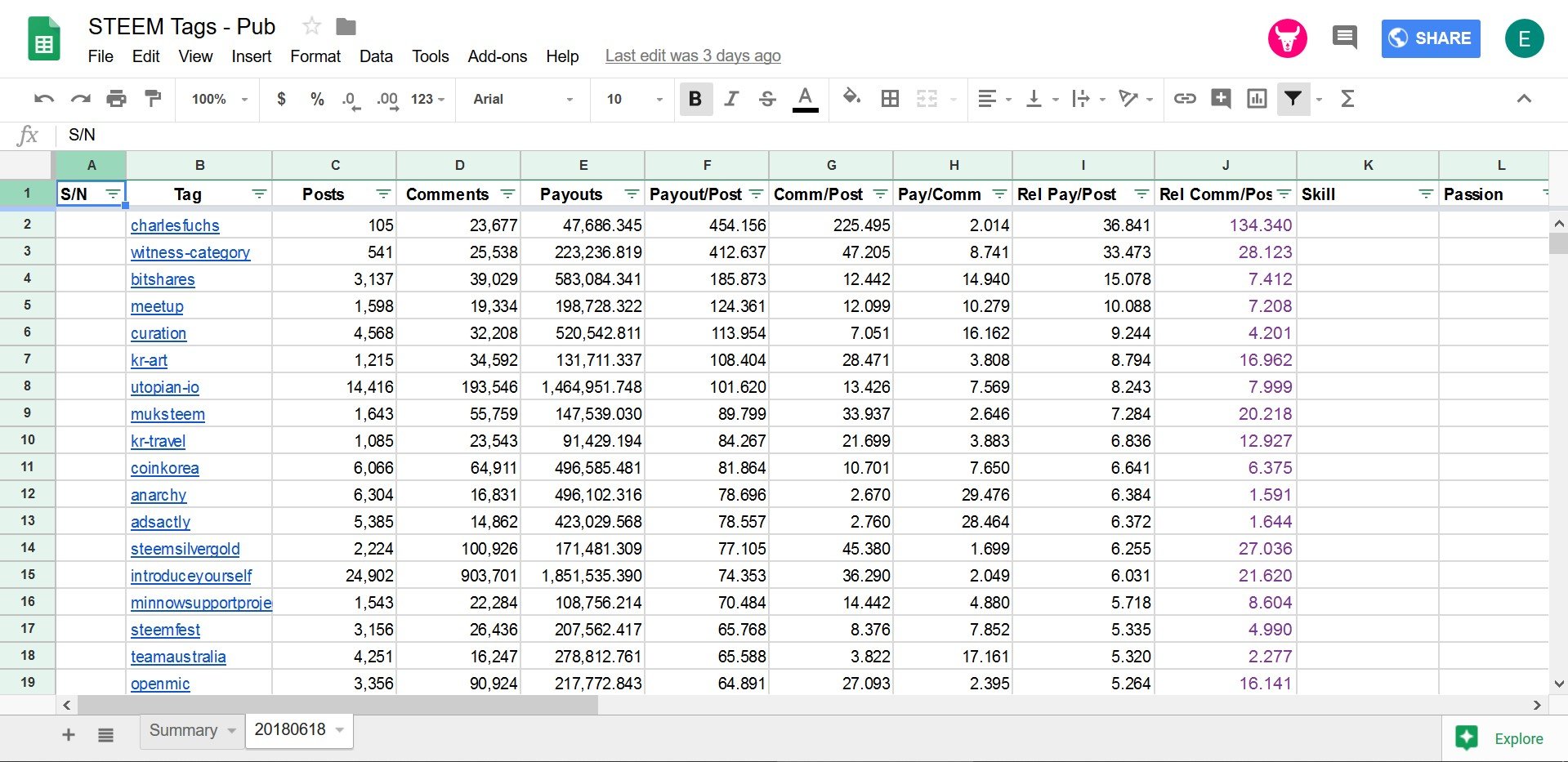
Task: Open the utopian-io tag link
Action: coord(165,387)
